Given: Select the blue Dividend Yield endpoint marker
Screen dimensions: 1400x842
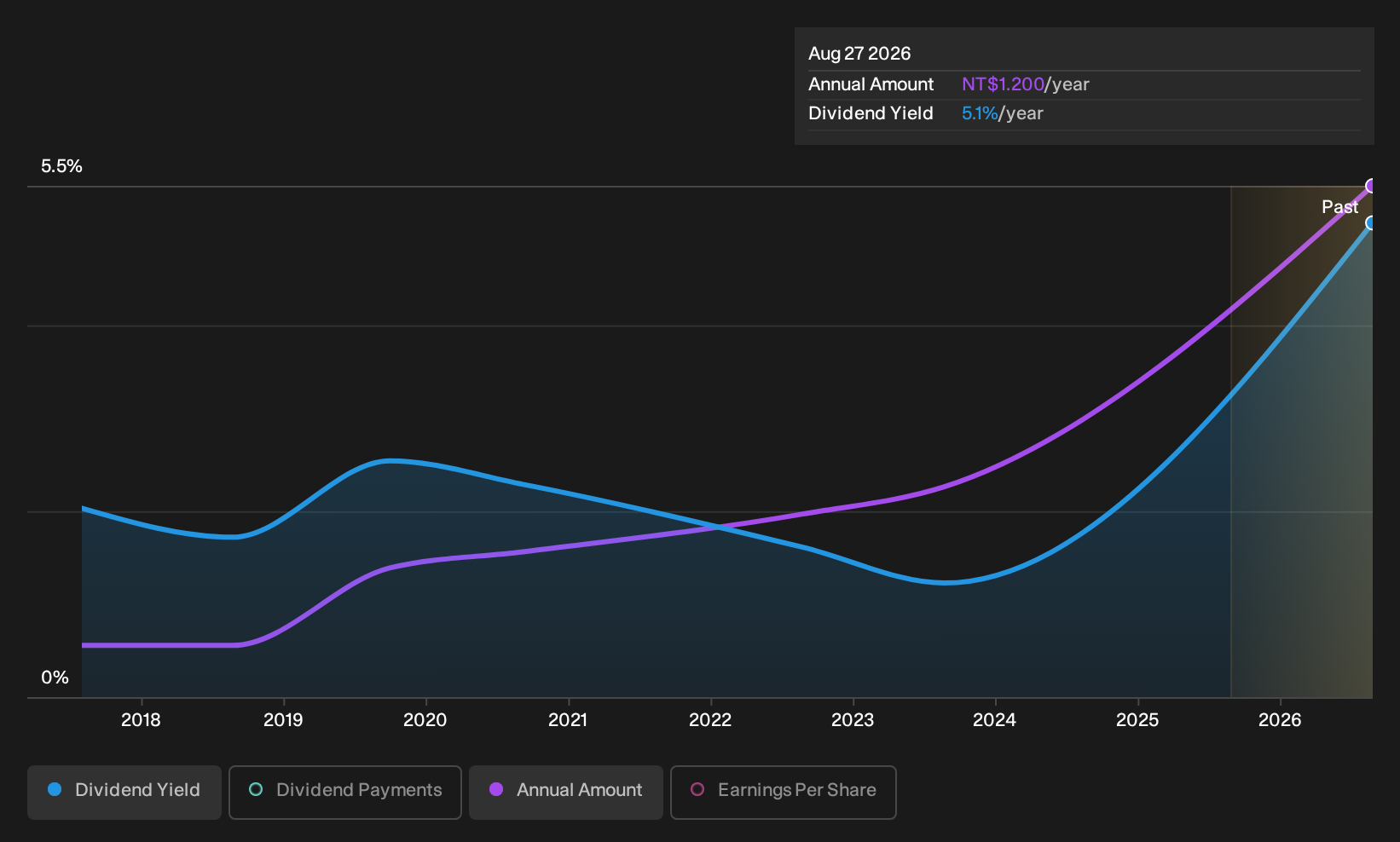Looking at the screenshot, I should (x=1372, y=223).
